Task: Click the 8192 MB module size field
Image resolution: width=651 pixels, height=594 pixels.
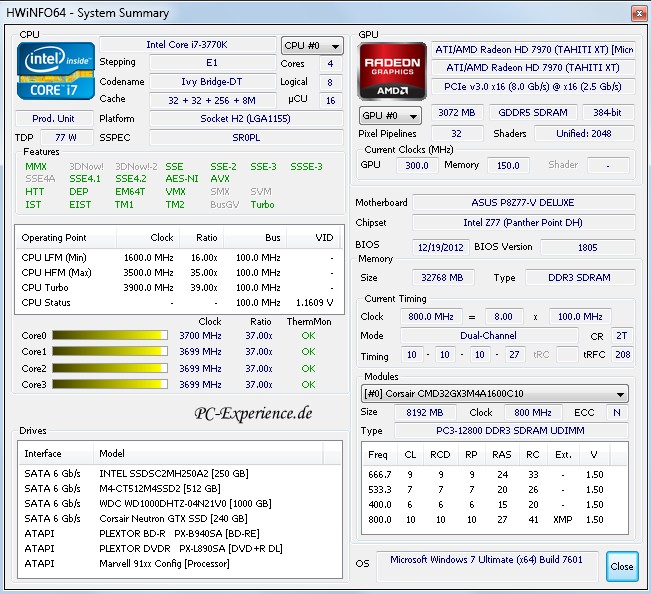Action: coord(425,413)
